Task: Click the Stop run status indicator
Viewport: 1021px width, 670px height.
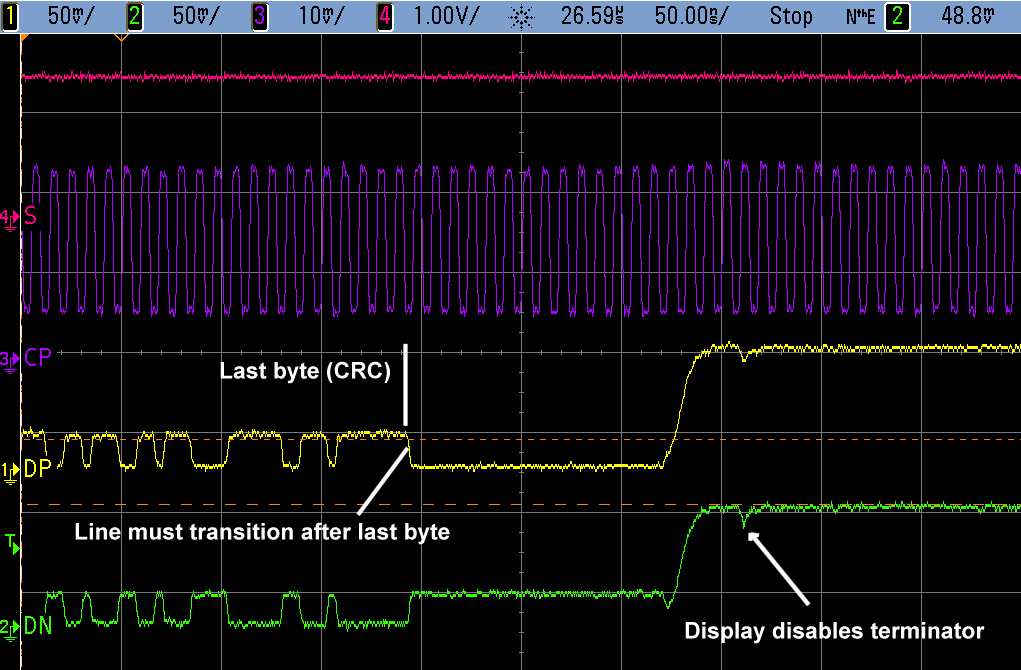Action: pyautogui.click(x=791, y=16)
